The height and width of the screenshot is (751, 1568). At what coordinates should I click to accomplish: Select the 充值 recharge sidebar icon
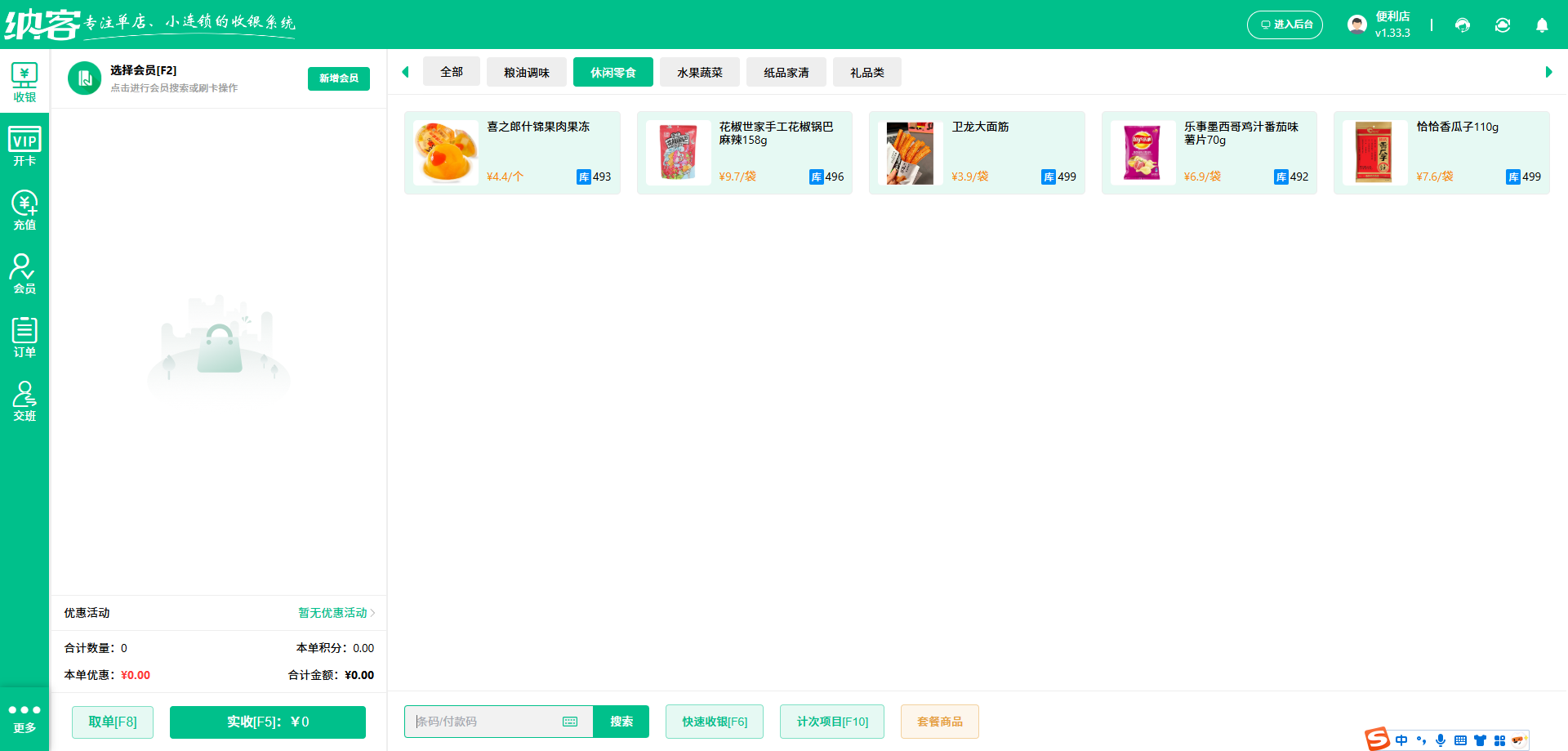tap(24, 210)
